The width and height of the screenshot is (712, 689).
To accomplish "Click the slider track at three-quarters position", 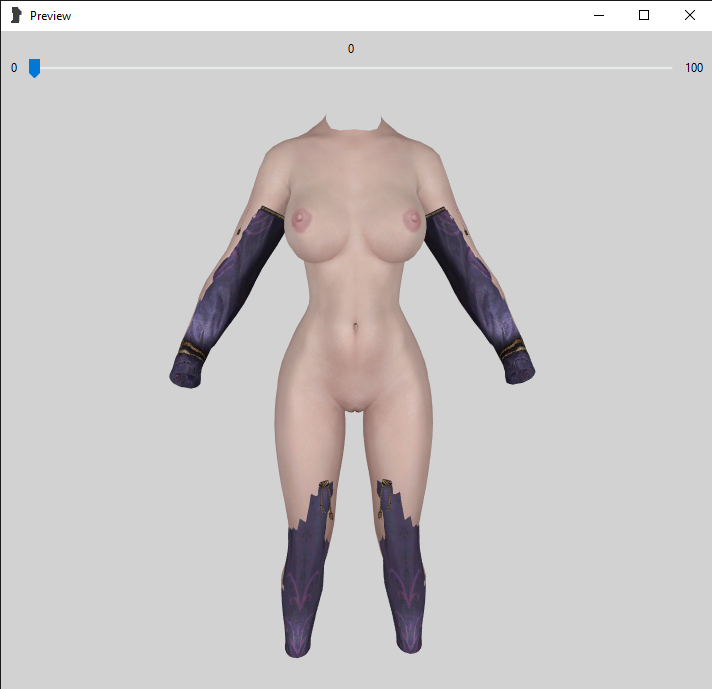I will coord(512,68).
